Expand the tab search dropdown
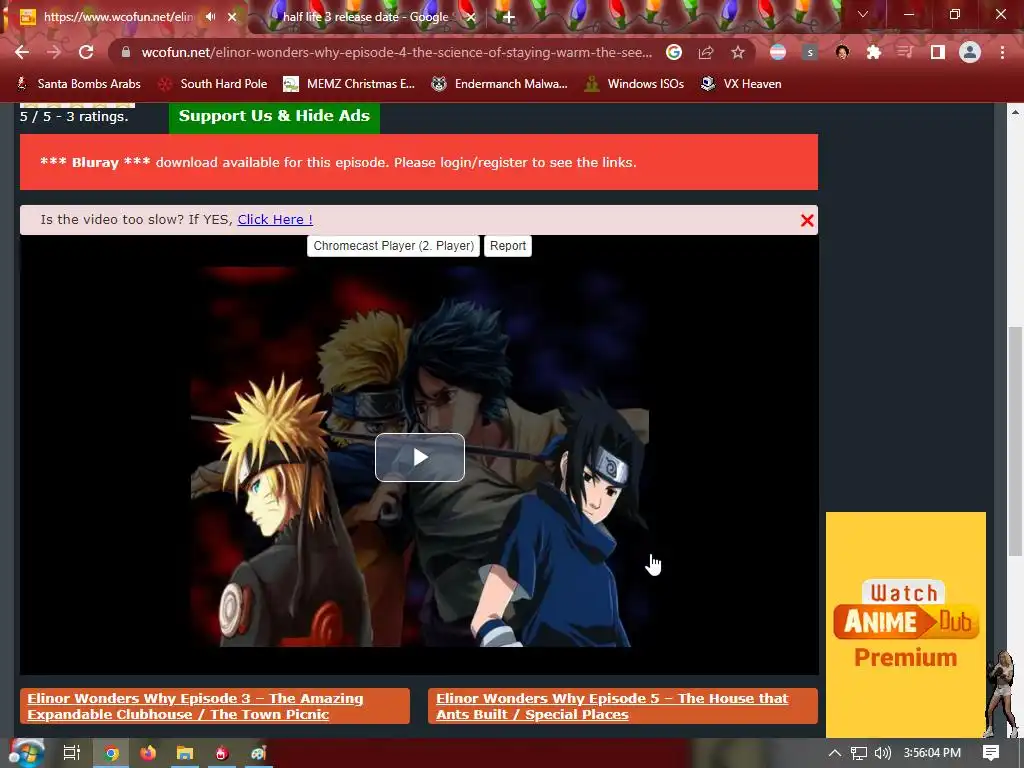The height and width of the screenshot is (768, 1024). pos(863,14)
